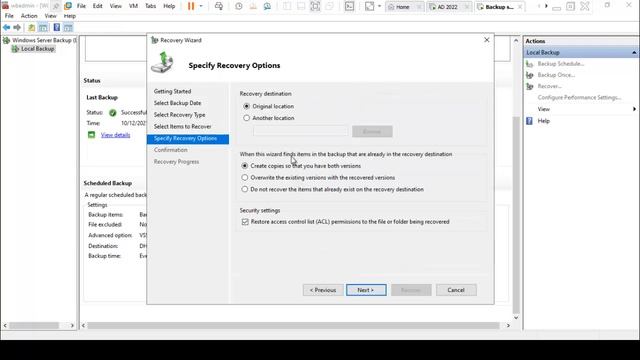Select the Local Backup tree node
The image size is (640, 360).
click(37, 49)
